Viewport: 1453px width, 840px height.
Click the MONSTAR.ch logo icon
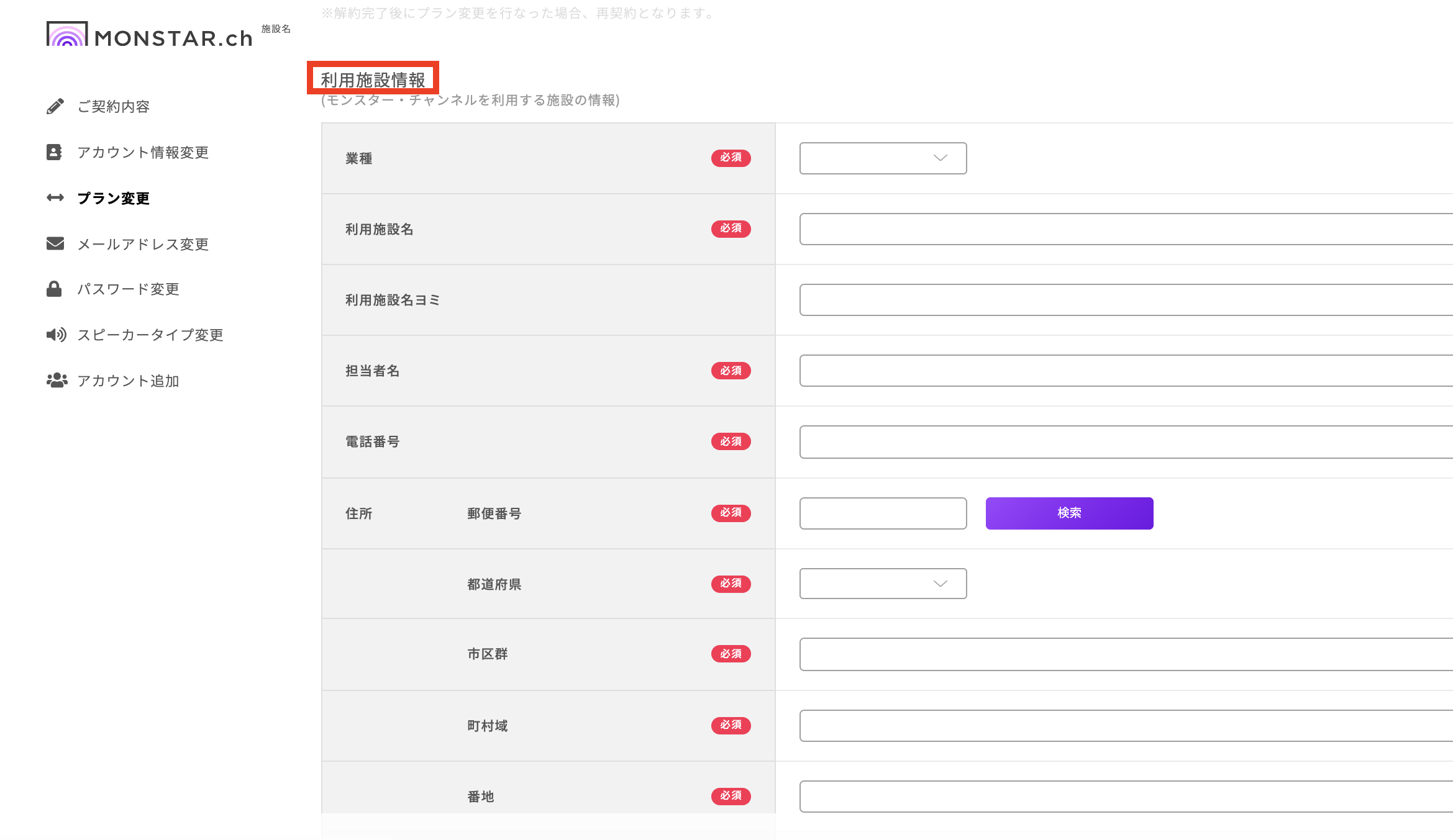click(66, 34)
